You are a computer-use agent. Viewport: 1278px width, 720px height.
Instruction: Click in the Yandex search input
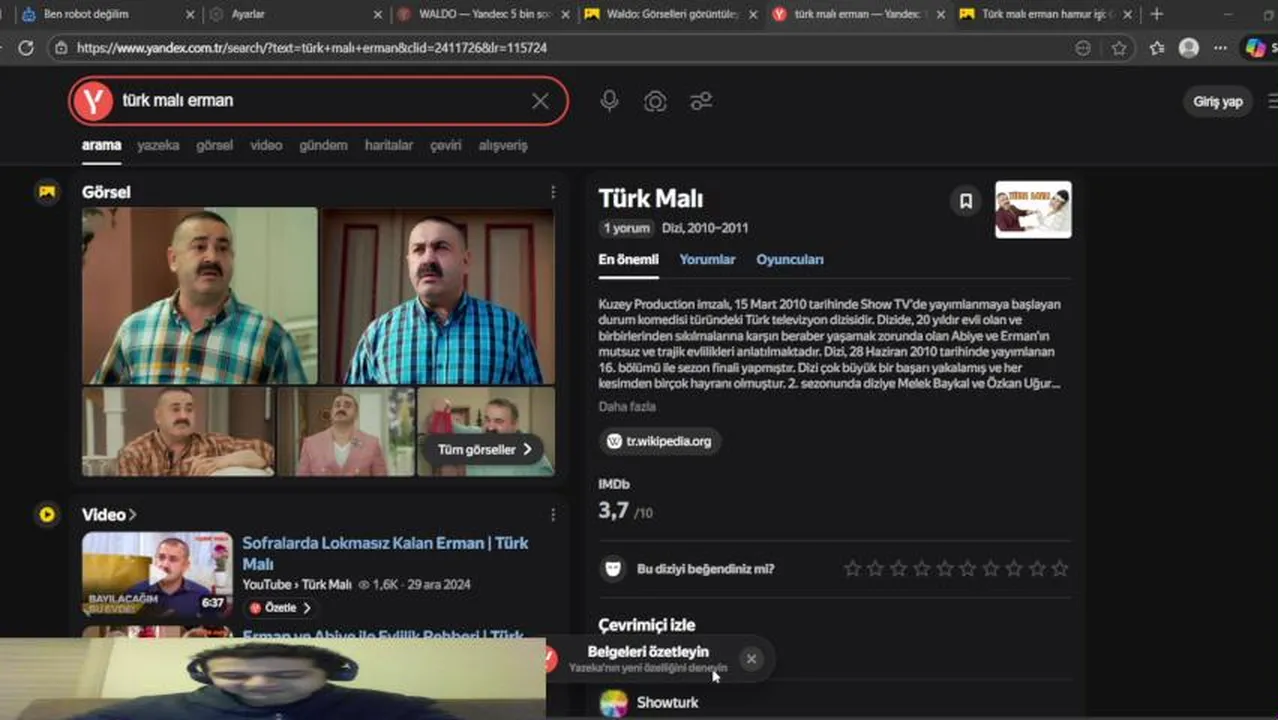[320, 101]
